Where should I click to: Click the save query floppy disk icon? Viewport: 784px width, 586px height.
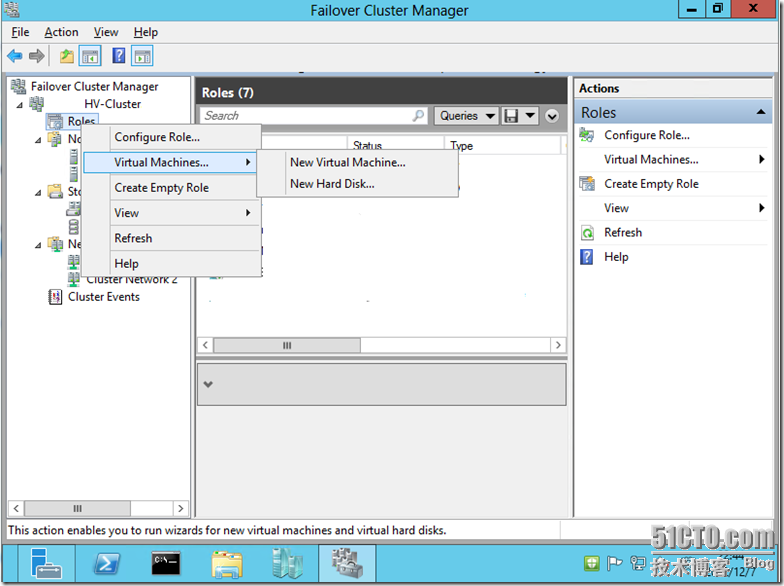(x=511, y=116)
